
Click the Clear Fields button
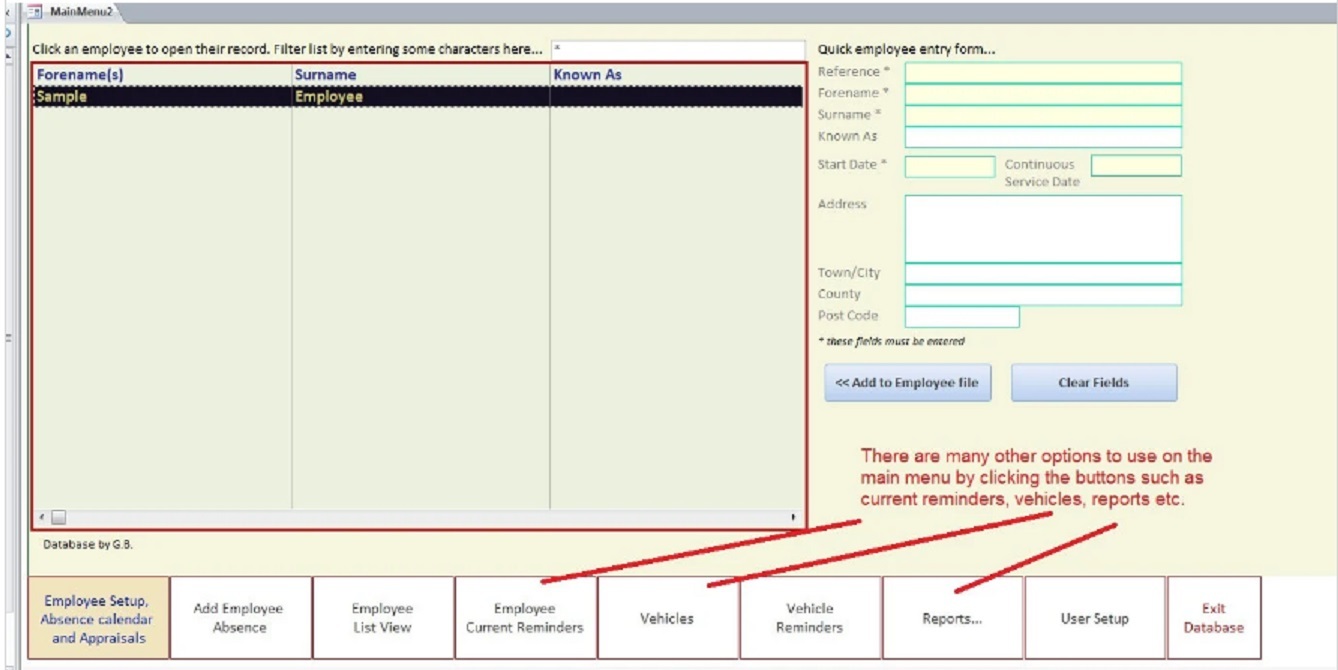(x=1094, y=382)
